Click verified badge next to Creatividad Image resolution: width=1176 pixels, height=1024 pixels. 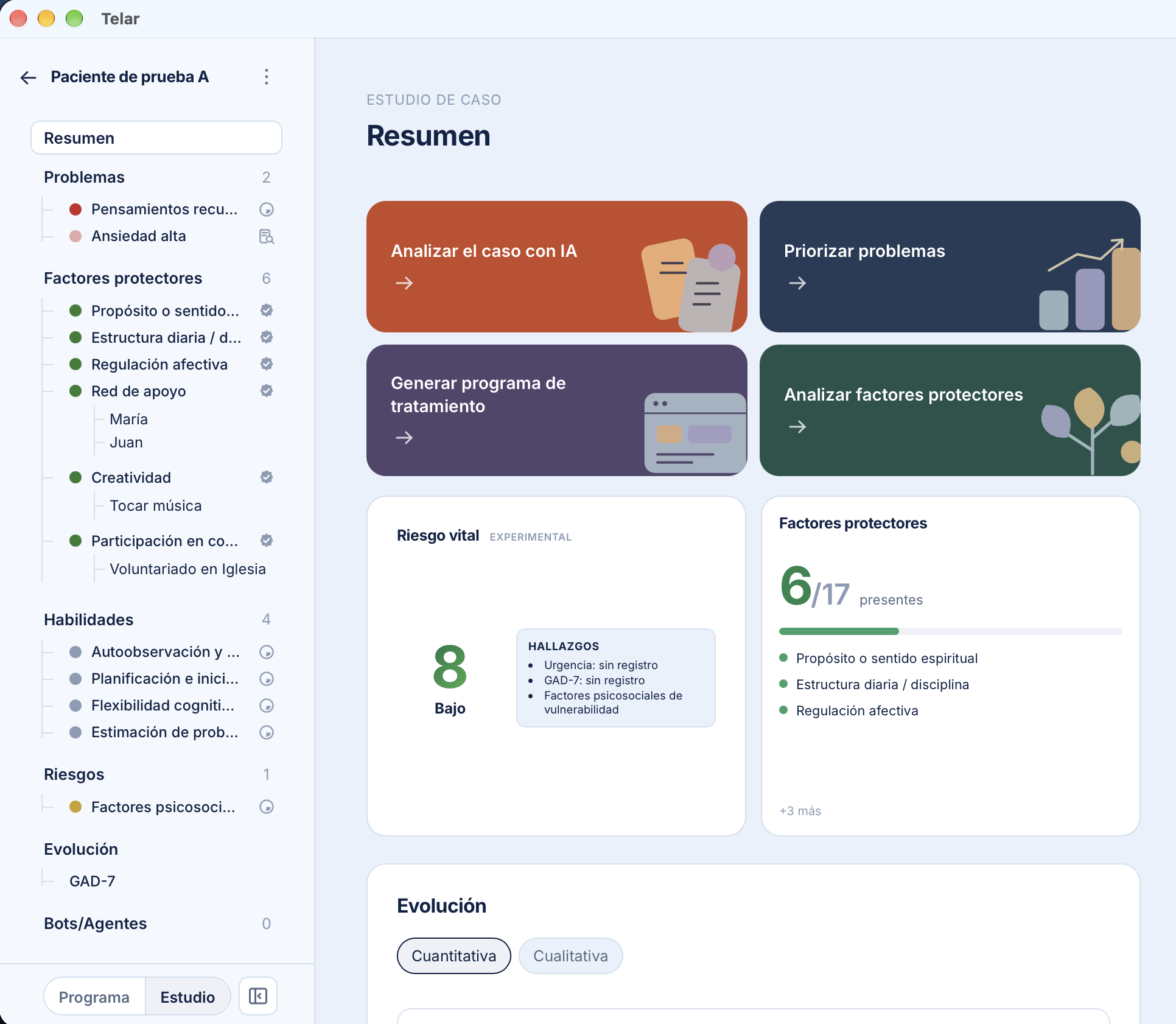point(266,477)
